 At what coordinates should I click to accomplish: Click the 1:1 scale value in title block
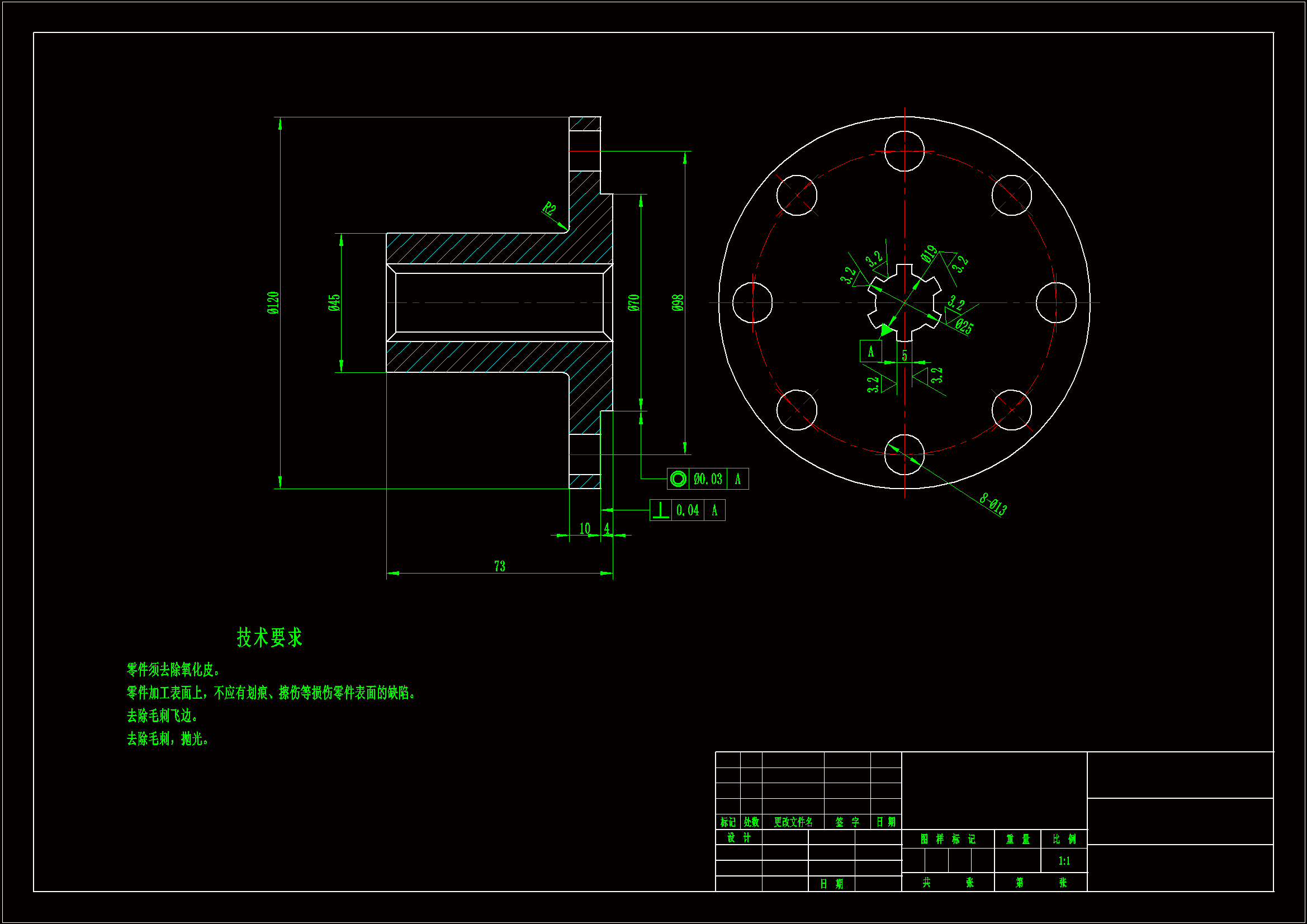pyautogui.click(x=1064, y=861)
